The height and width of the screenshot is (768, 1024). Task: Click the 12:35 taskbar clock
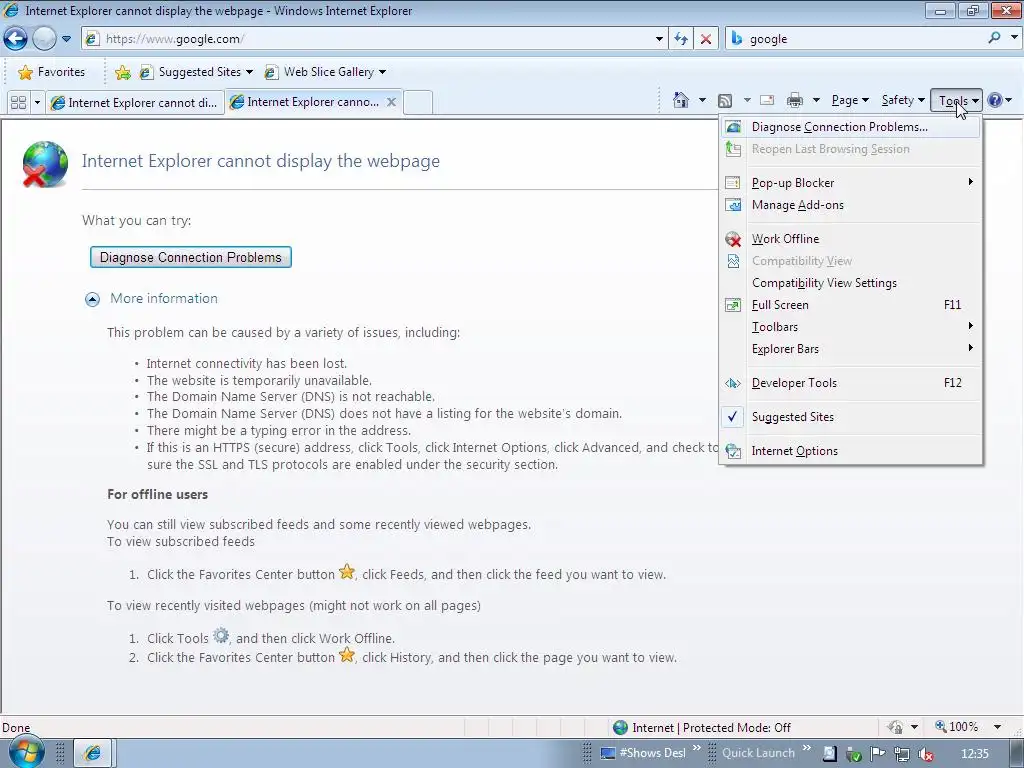975,754
